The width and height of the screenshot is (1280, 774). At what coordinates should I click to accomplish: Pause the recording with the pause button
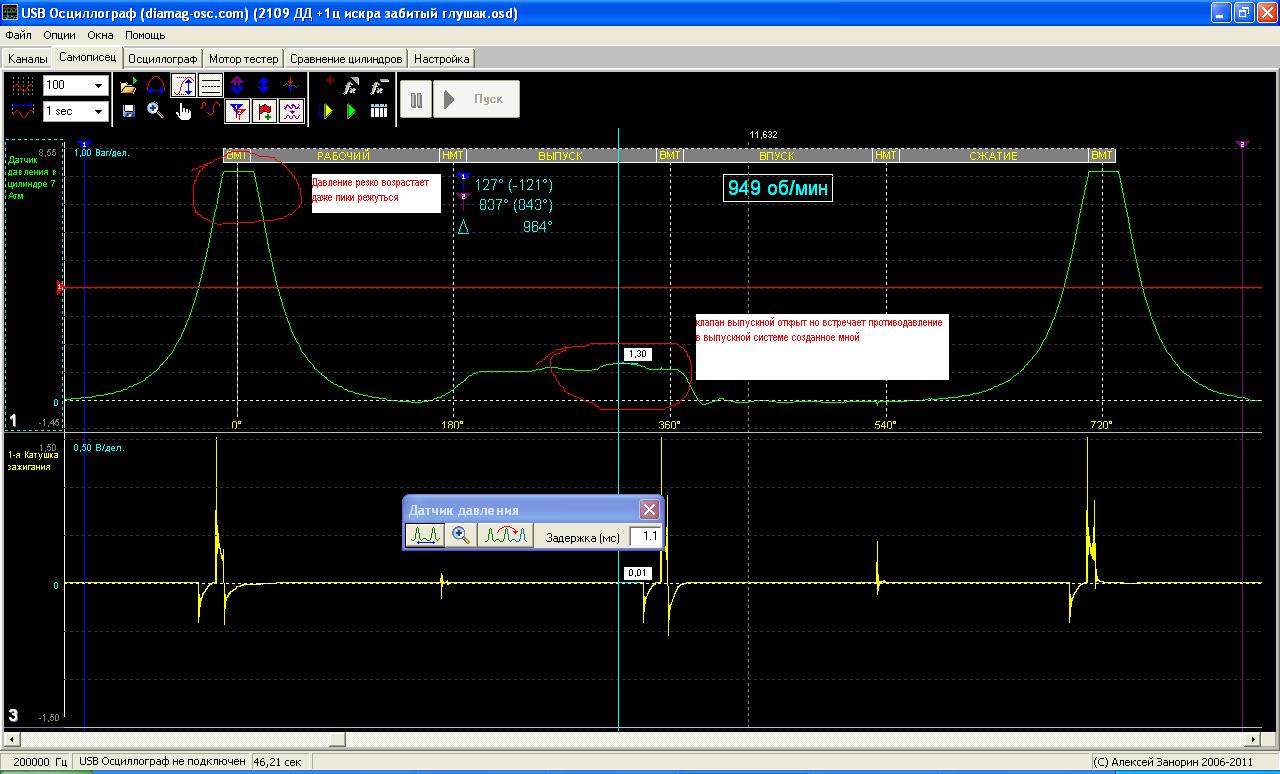(x=416, y=99)
